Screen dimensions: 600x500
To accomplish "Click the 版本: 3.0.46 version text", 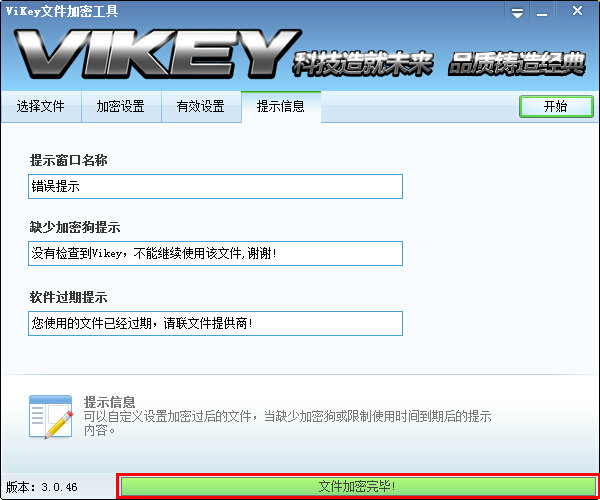I will 41,487.
